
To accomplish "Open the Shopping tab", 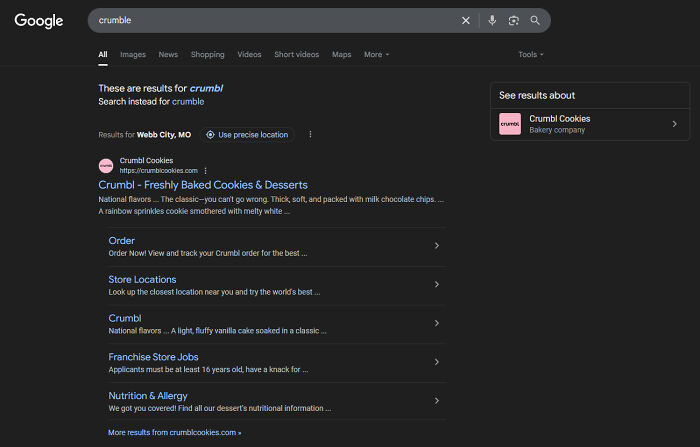I will (x=208, y=54).
